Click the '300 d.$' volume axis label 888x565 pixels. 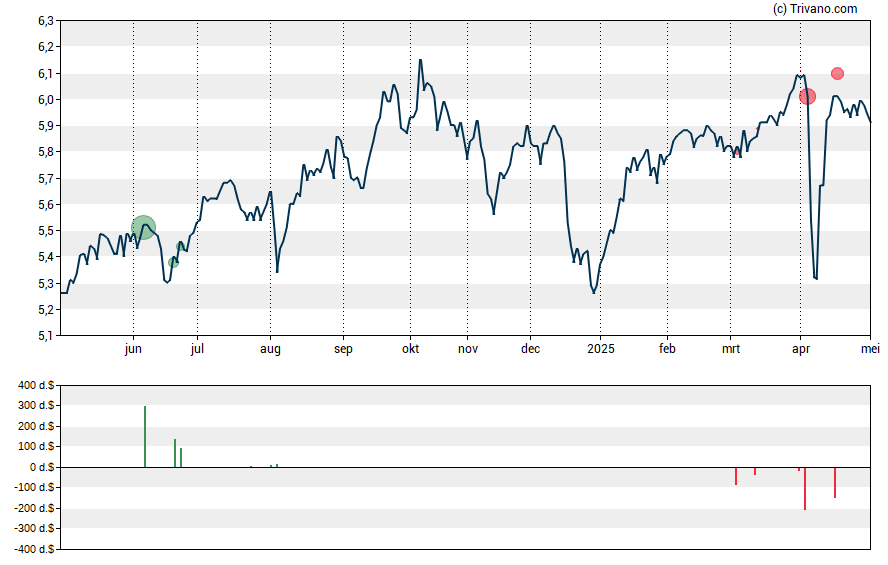point(36,405)
